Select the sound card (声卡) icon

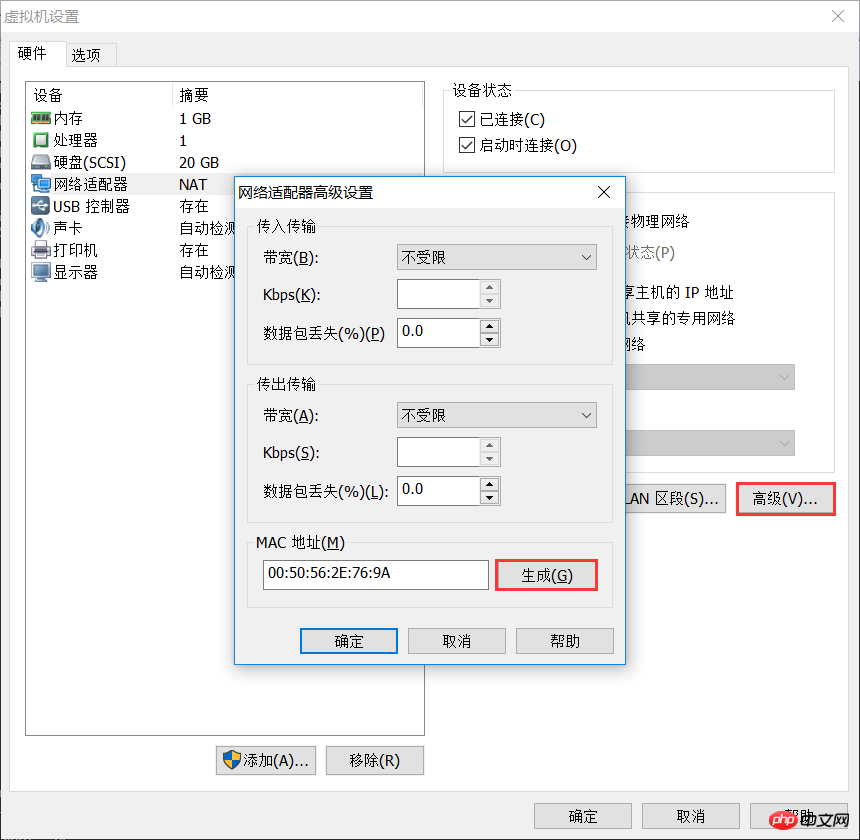41,228
